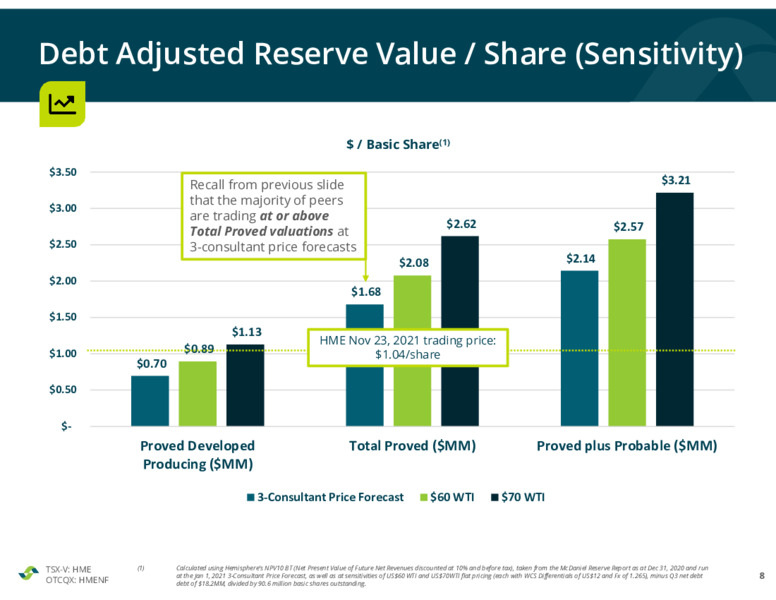This screenshot has width=776, height=600.
Task: Click the Total Proved ($MM) axis label
Action: click(x=412, y=446)
